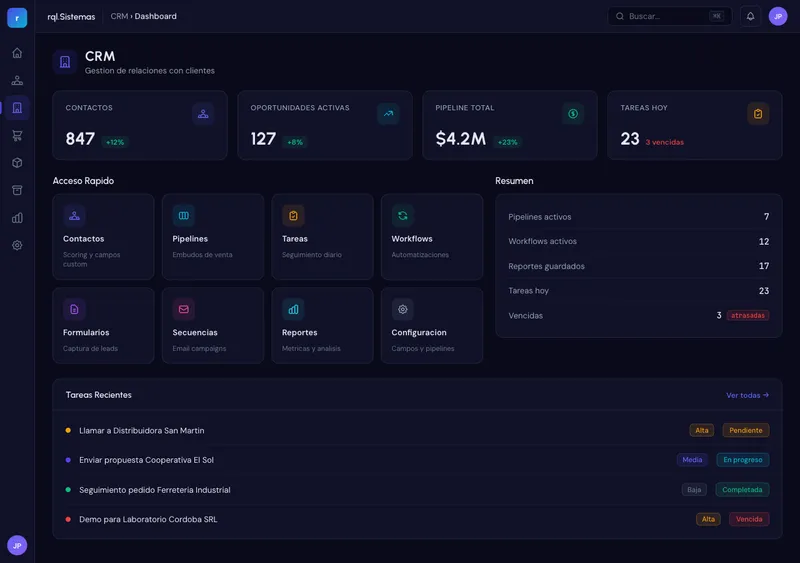Click the rql.Sistemas logo icon

point(17,17)
